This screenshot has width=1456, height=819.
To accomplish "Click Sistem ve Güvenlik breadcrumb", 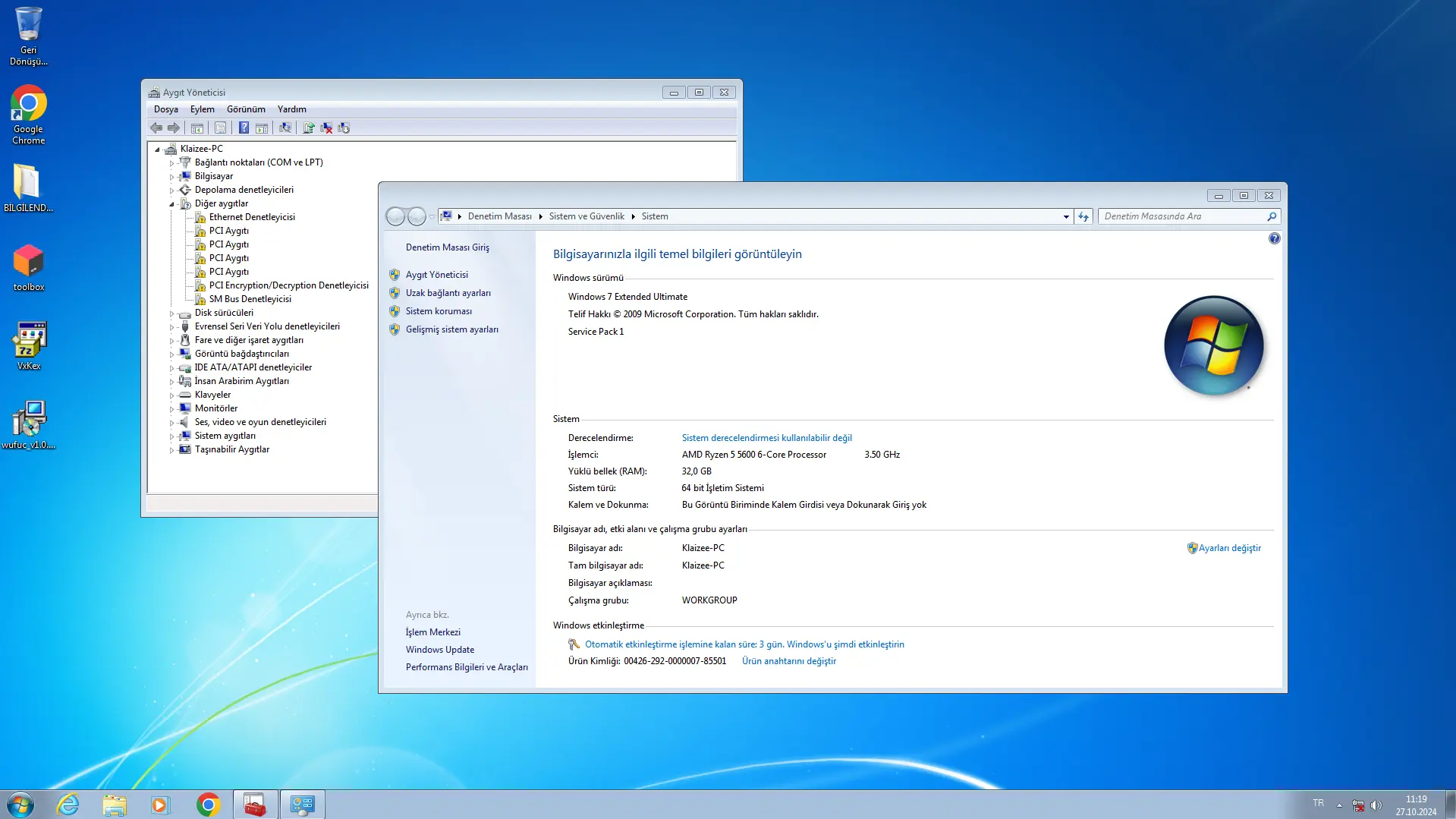I will click(x=586, y=216).
